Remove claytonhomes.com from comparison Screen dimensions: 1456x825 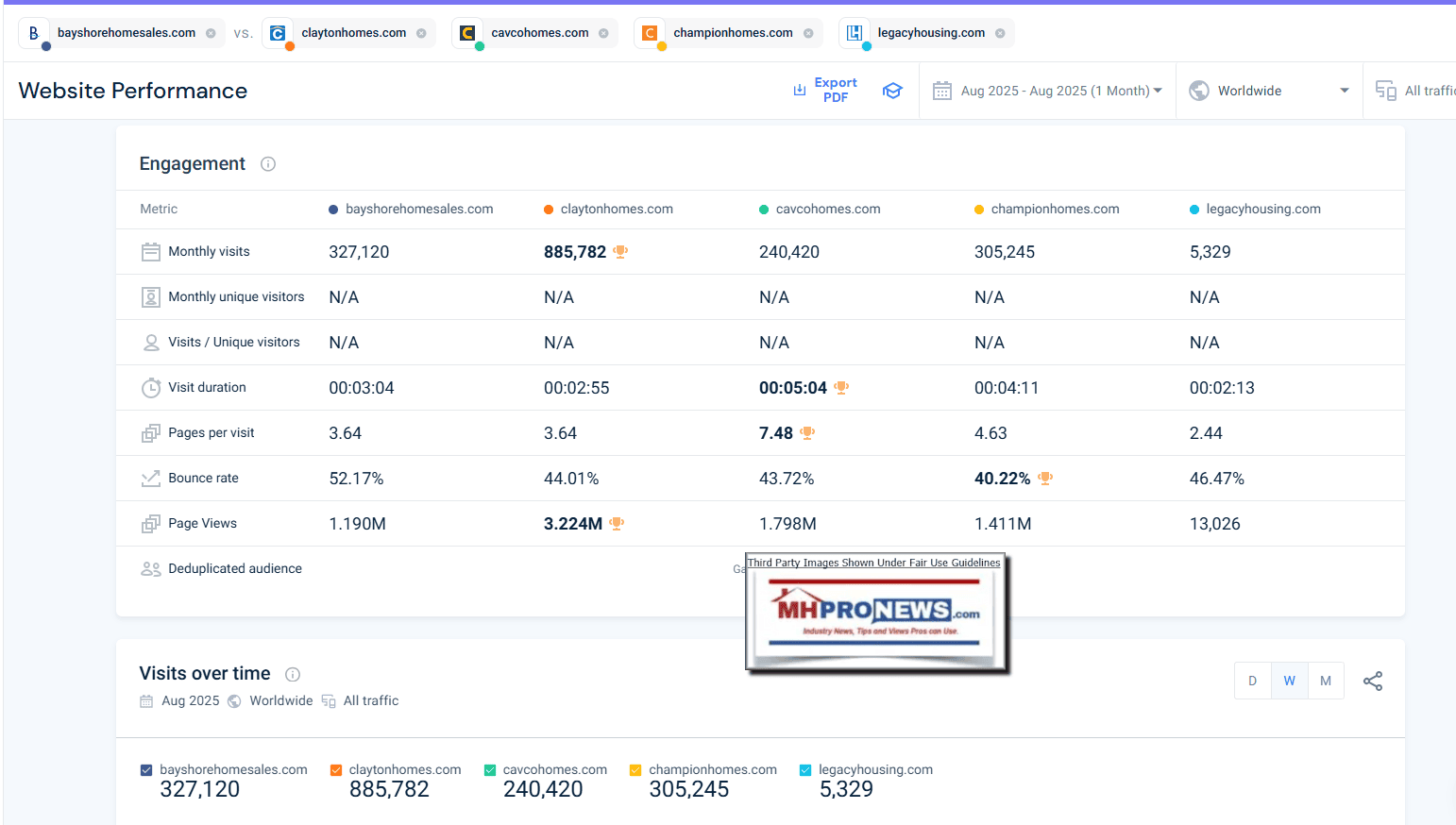coord(421,33)
